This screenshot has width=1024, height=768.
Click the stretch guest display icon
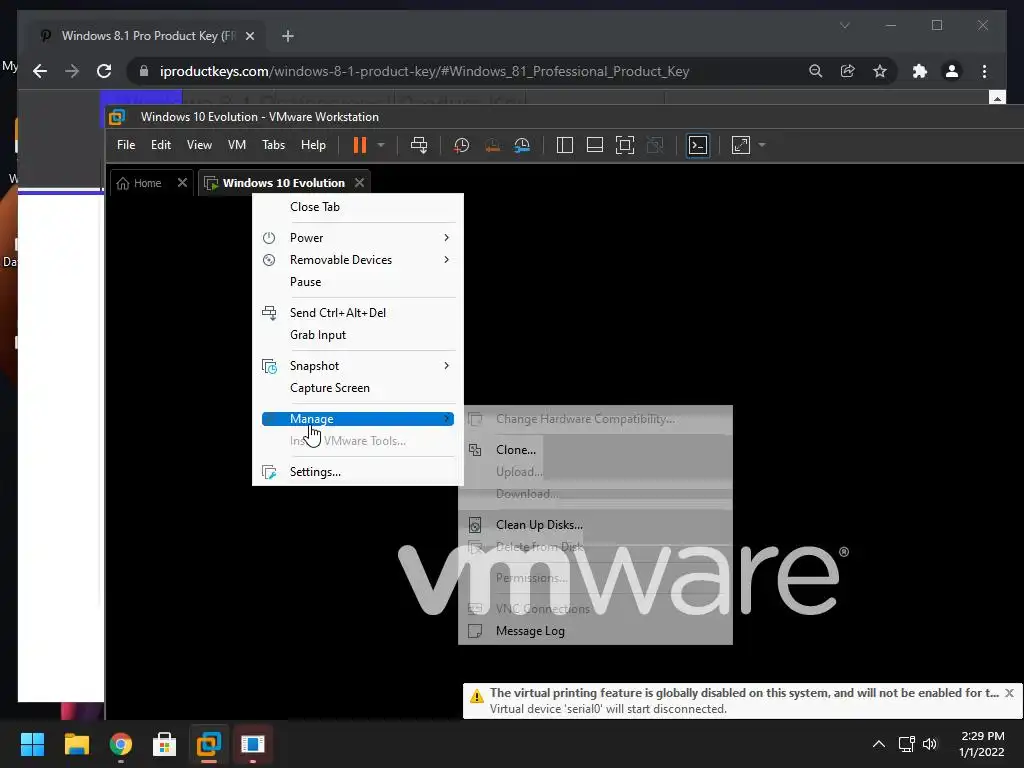741,145
